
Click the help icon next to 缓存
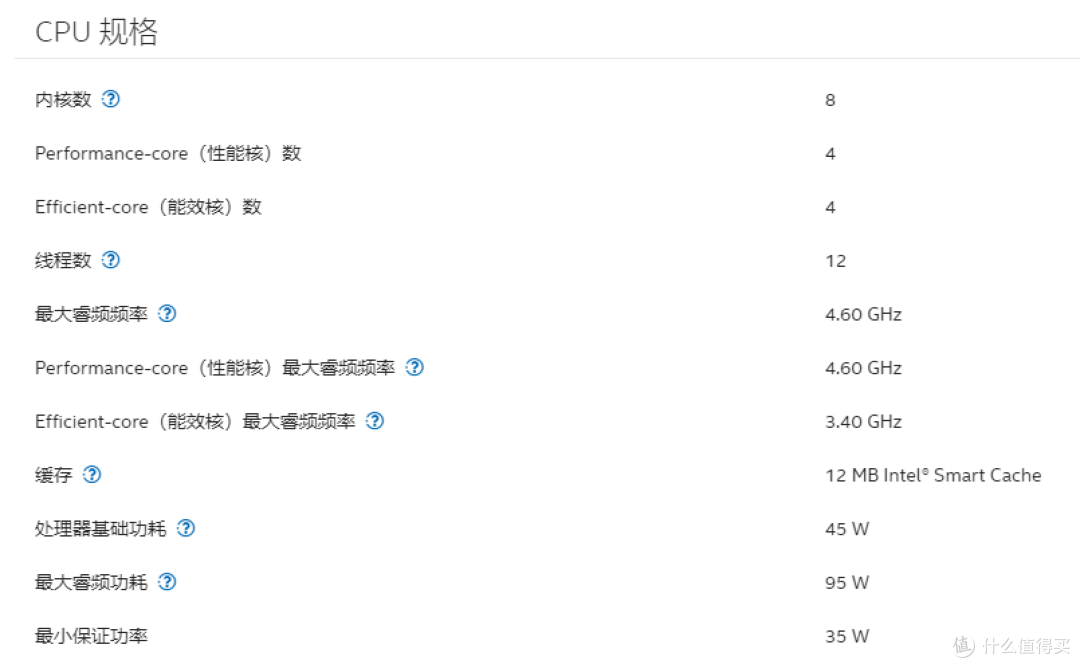pyautogui.click(x=92, y=475)
